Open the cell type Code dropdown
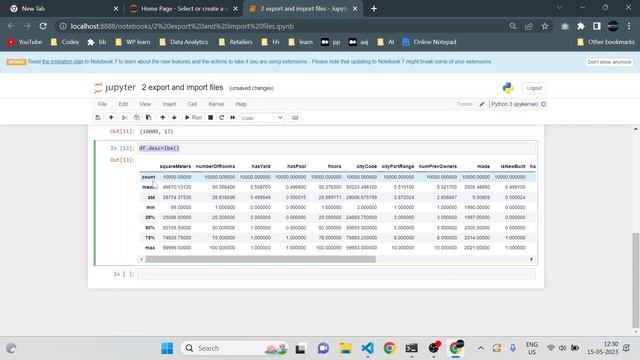This screenshot has height=360, width=640. click(262, 118)
